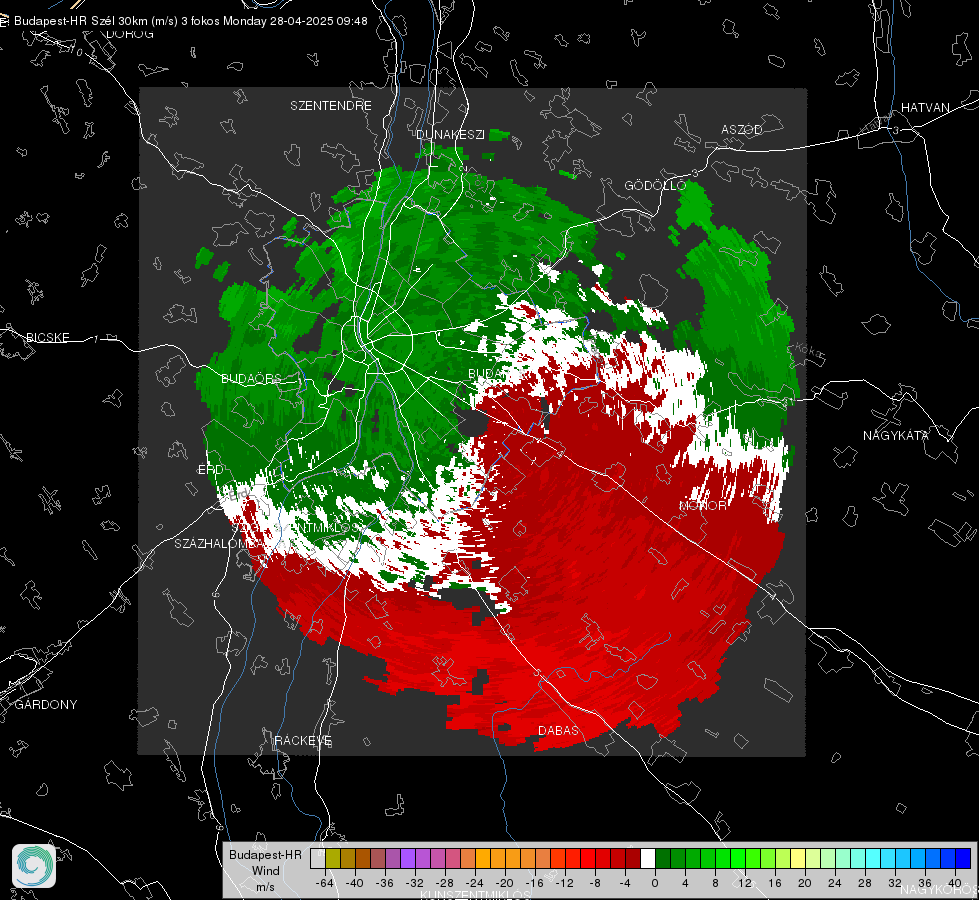This screenshot has height=900, width=979.
Task: Click the -32 value on the legend scale
Action: point(415,883)
